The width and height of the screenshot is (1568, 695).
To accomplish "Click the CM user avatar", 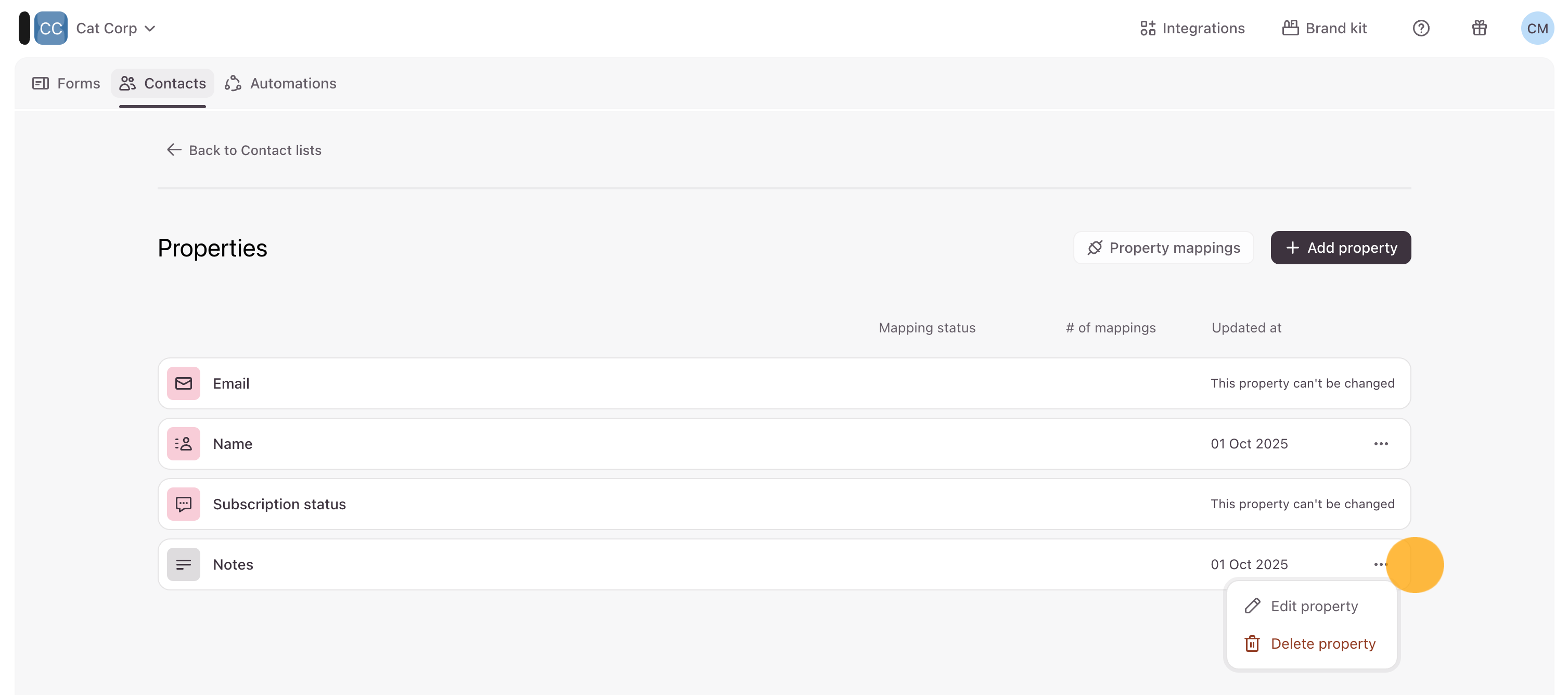I will tap(1537, 28).
